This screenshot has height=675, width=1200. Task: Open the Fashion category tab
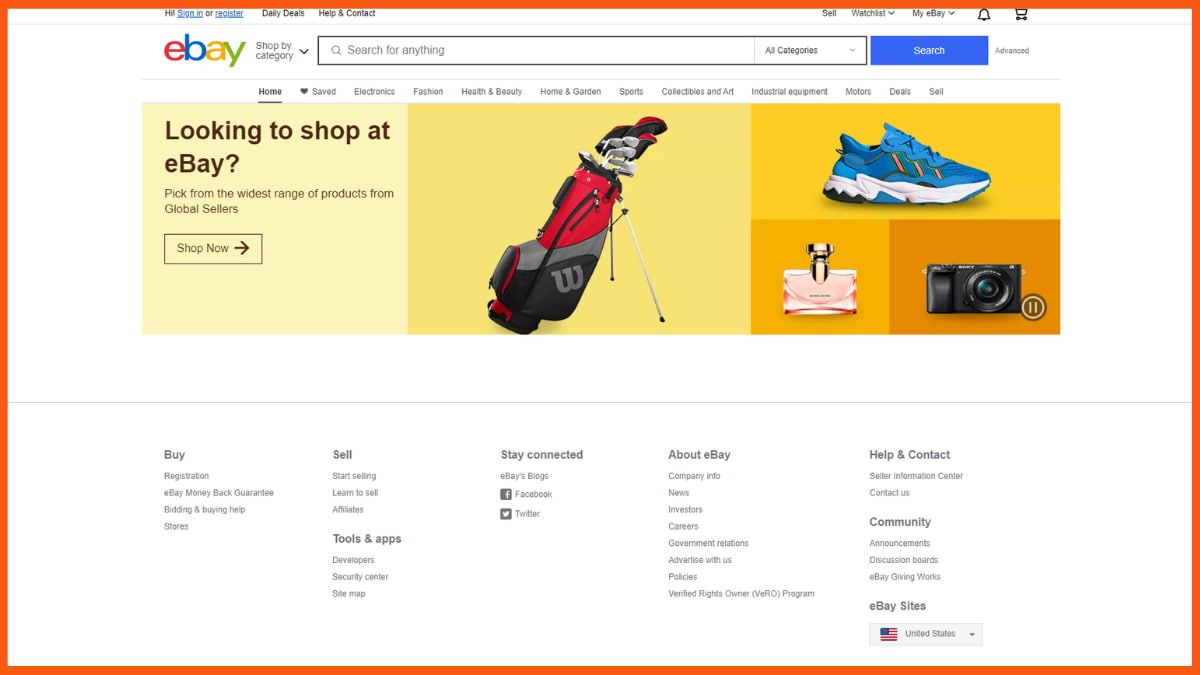428,91
